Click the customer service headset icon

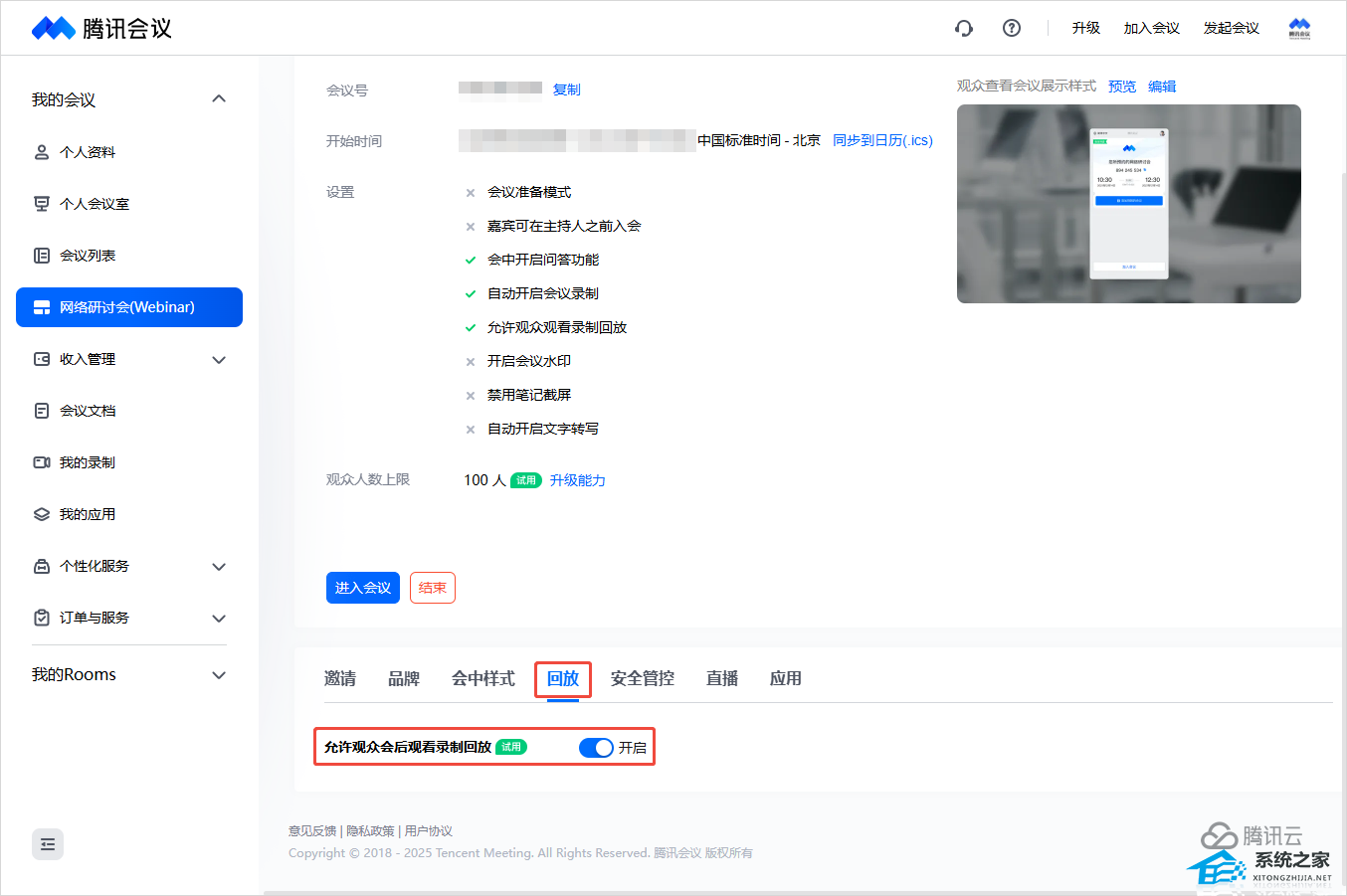click(x=963, y=28)
